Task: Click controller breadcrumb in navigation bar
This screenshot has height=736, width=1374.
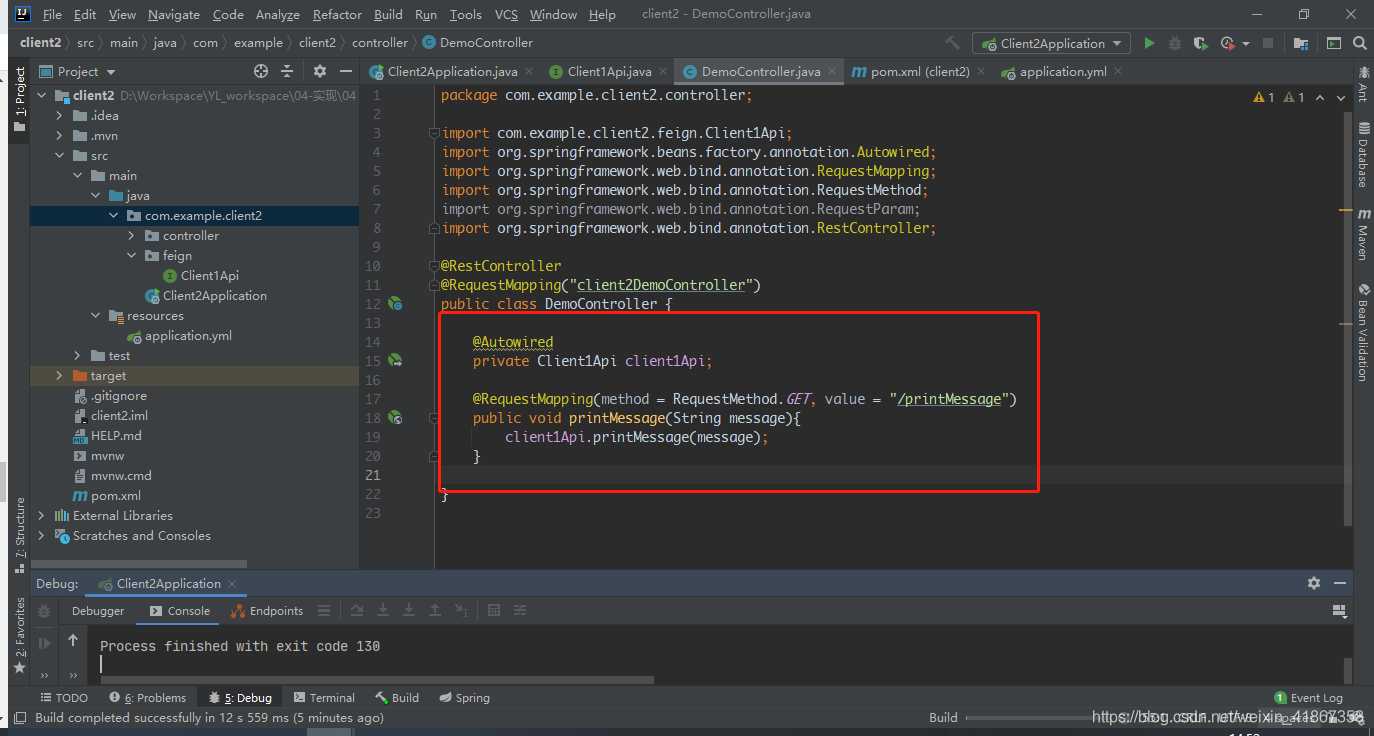Action: (x=380, y=43)
